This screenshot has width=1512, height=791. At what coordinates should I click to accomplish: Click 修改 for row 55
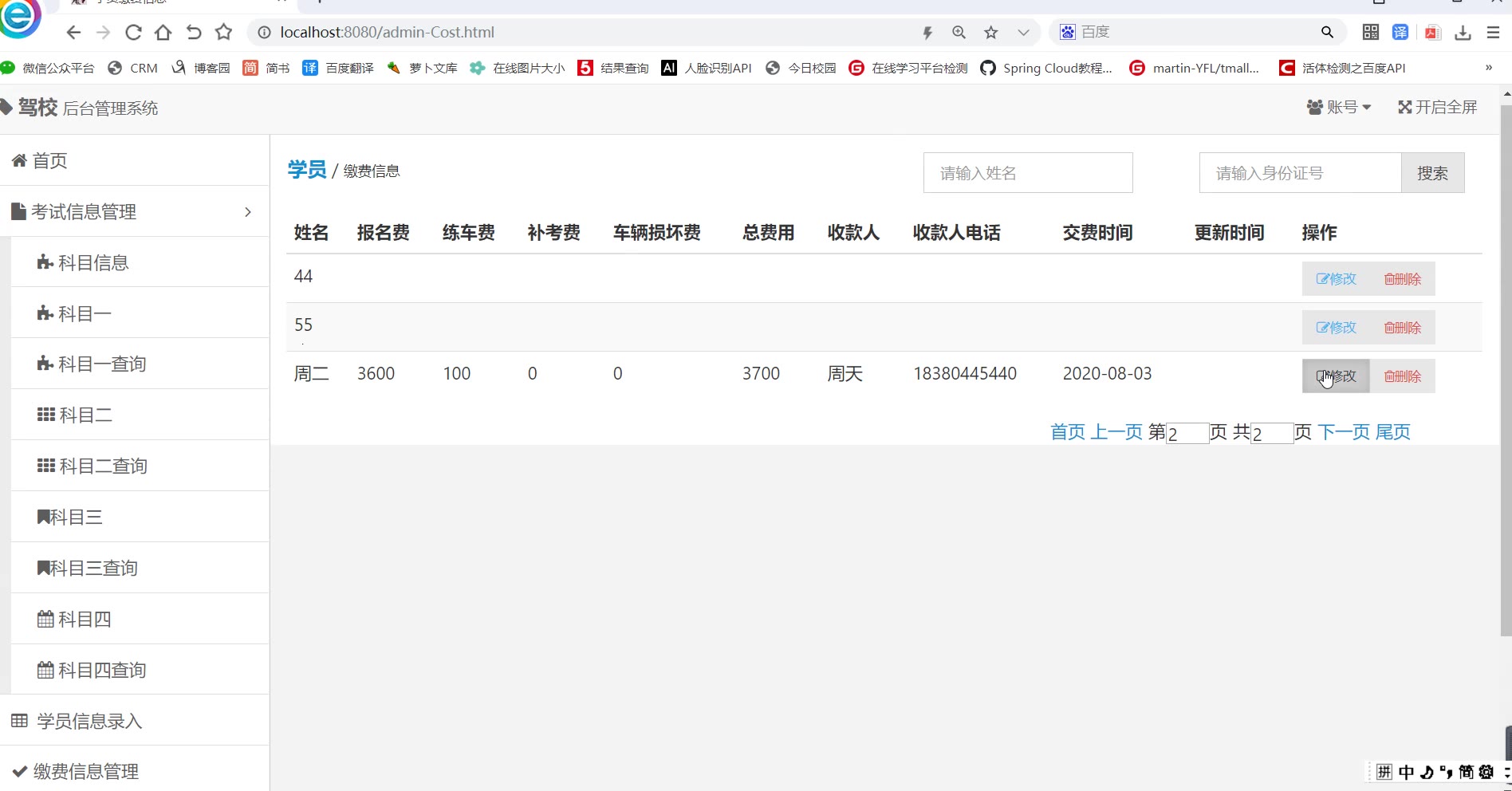(x=1336, y=328)
